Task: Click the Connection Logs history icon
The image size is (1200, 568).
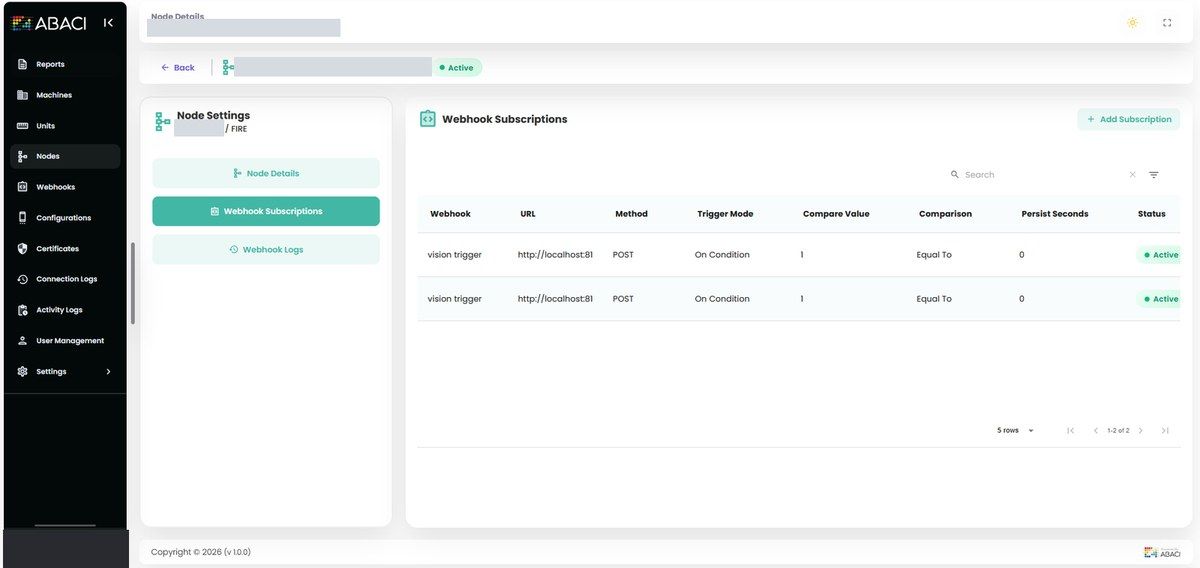Action: click(22, 279)
